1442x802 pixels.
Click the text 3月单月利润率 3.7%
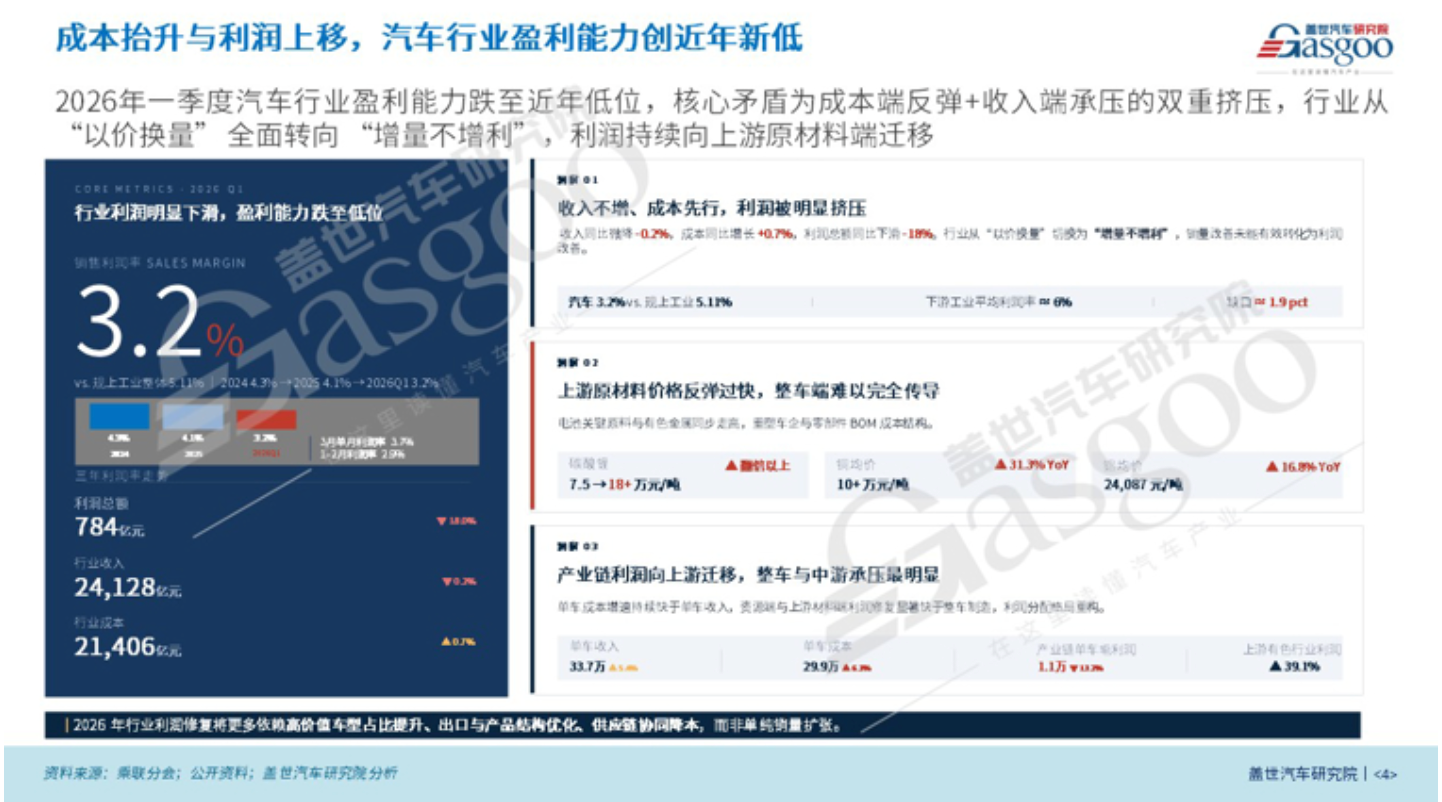pyautogui.click(x=366, y=441)
